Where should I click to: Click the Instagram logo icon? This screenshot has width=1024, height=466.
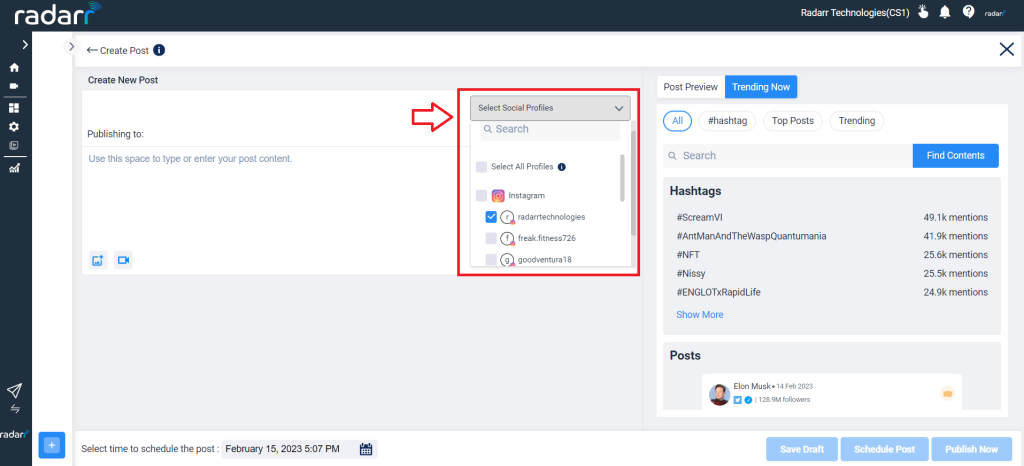click(x=498, y=196)
